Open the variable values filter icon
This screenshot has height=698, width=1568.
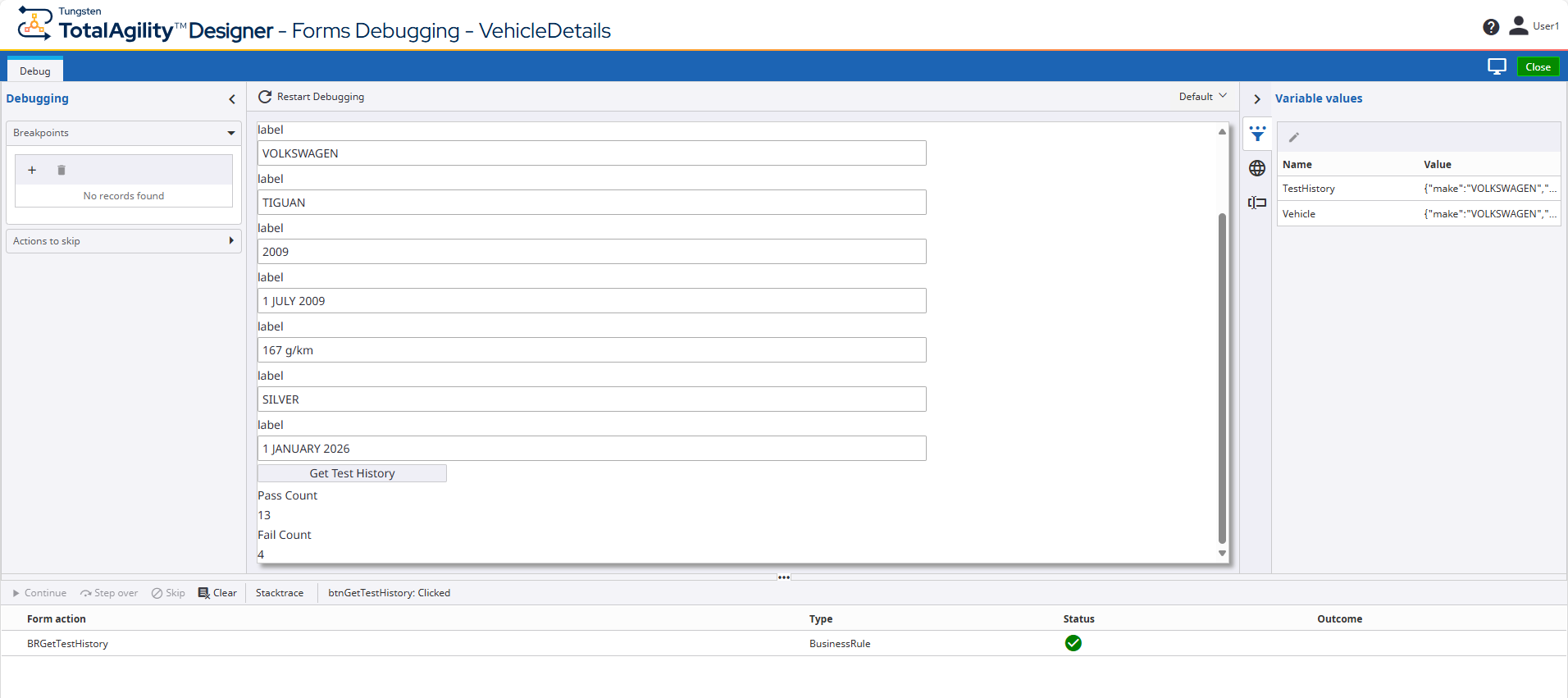point(1257,134)
